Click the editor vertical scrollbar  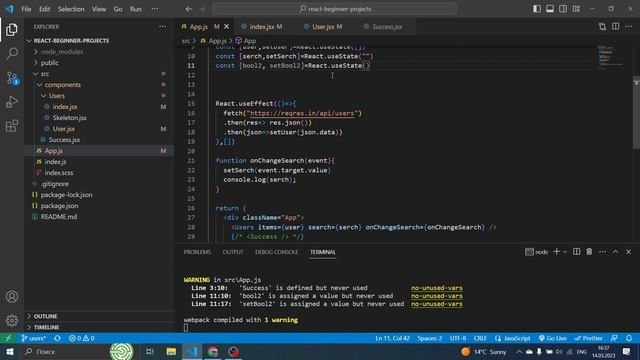(636, 112)
